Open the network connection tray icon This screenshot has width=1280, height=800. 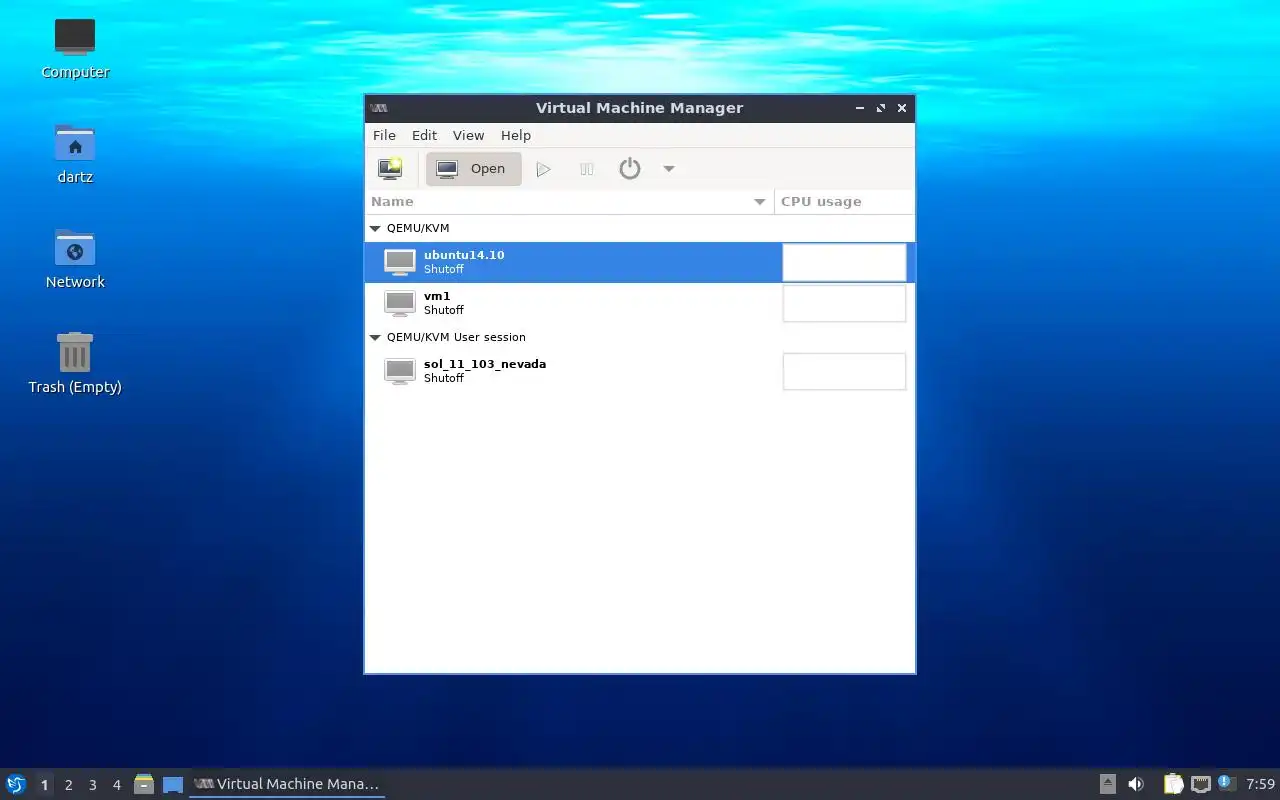(x=1200, y=784)
